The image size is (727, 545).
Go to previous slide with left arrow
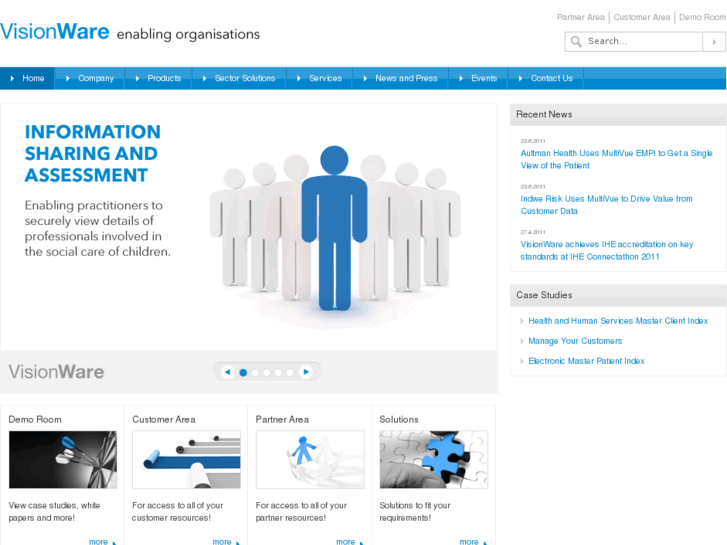228,372
